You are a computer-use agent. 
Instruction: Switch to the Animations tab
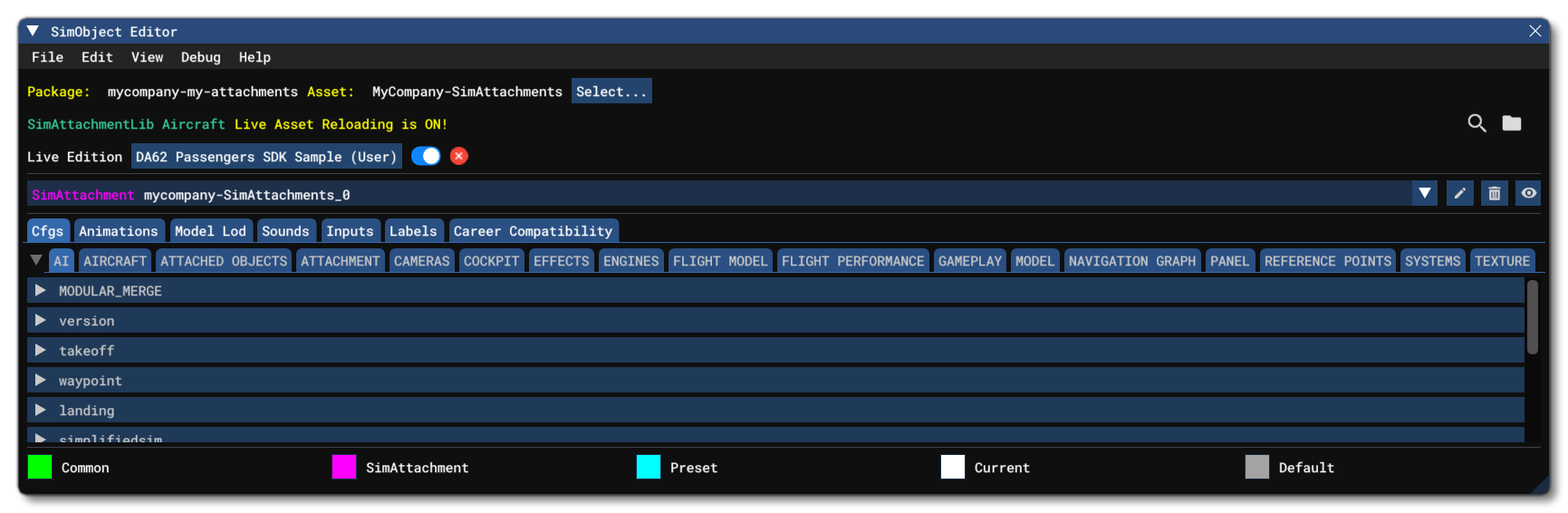pyautogui.click(x=118, y=231)
